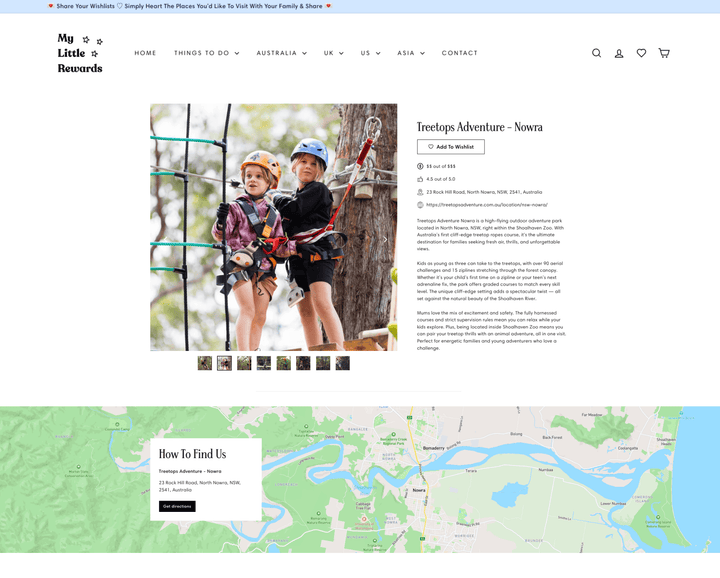Open the account profile icon
Image resolution: width=720 pixels, height=578 pixels.
pos(619,53)
